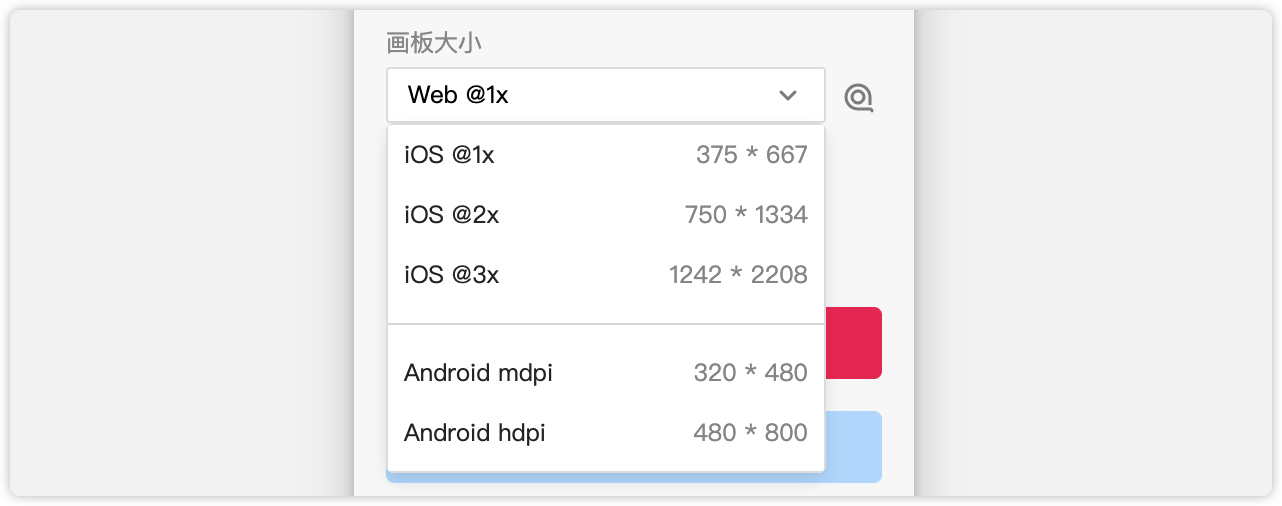1282x506 pixels.
Task: Dismiss the dropdown by clicking the left gray area
Action: (x=182, y=253)
